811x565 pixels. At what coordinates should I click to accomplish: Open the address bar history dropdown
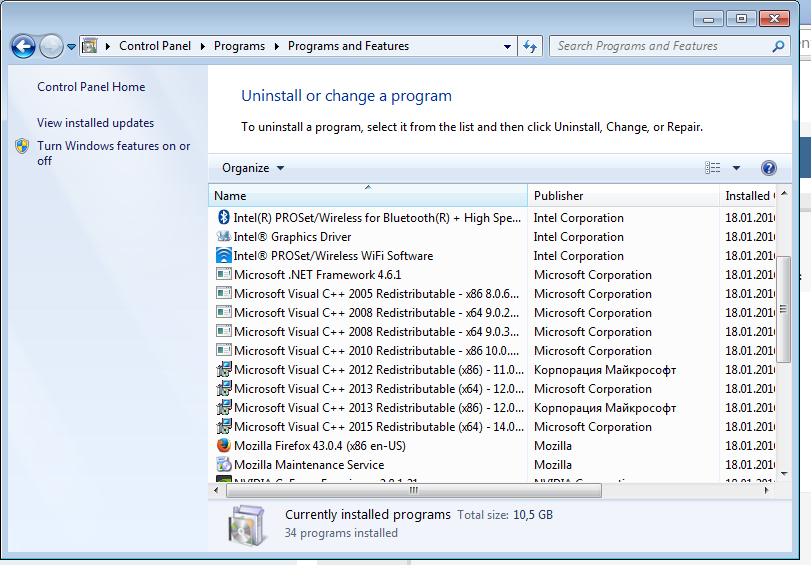pos(508,46)
